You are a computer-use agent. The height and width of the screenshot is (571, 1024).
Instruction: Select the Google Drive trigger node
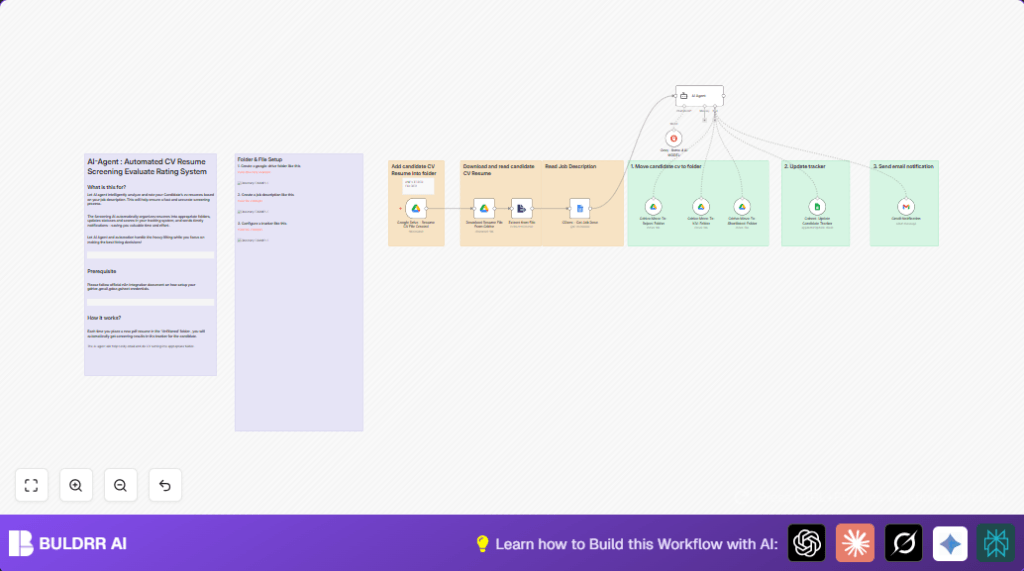(x=415, y=208)
